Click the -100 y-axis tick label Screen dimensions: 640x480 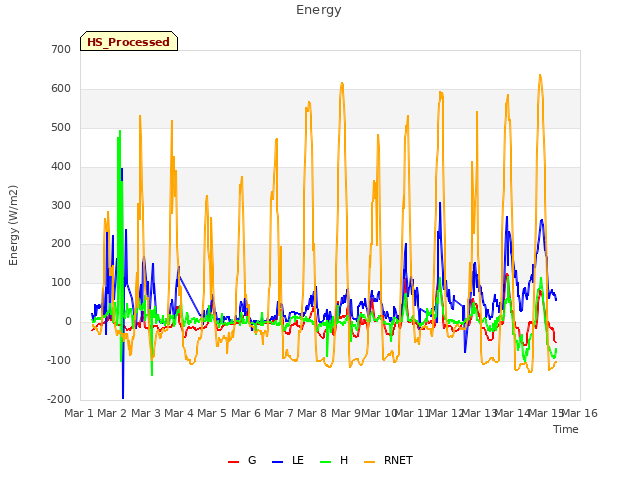(x=59, y=360)
